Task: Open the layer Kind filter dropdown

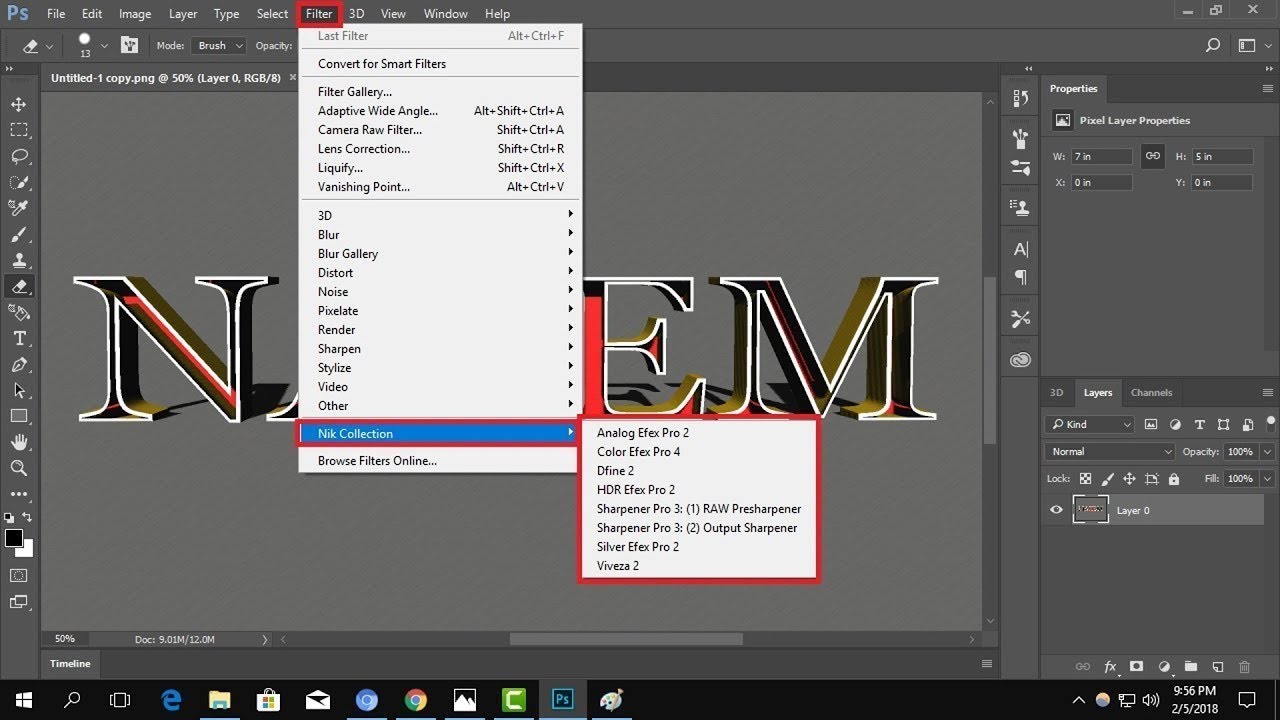Action: click(1089, 424)
